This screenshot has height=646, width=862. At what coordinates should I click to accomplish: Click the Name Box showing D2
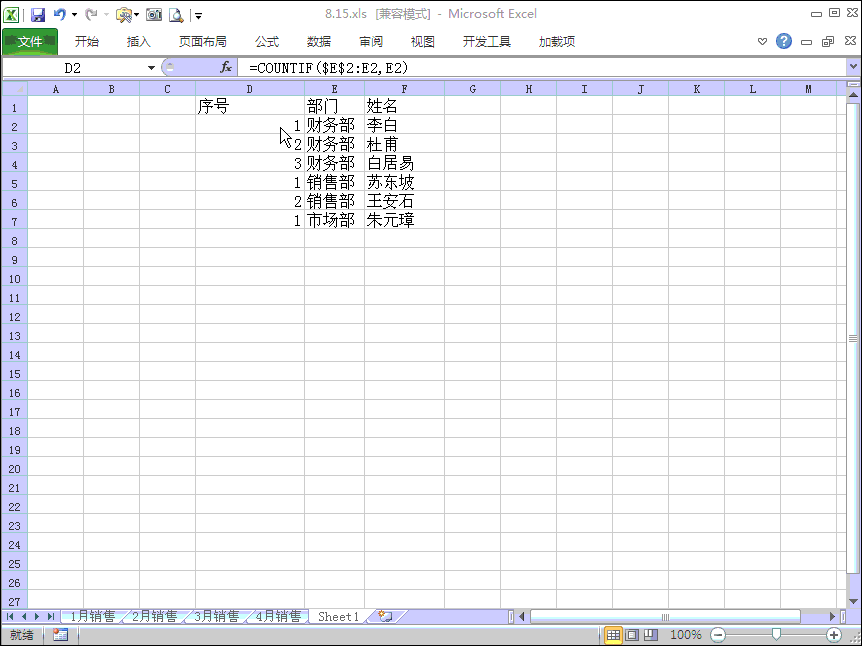point(73,68)
